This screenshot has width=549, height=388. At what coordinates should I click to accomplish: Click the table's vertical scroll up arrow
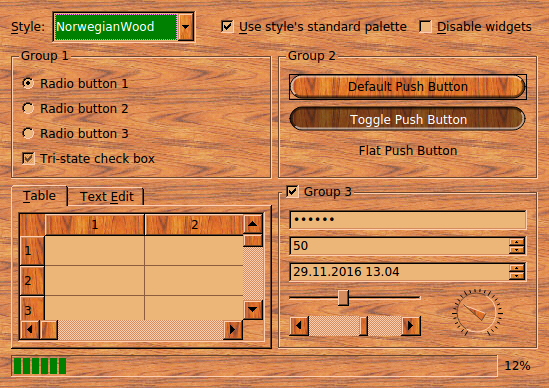coord(252,224)
